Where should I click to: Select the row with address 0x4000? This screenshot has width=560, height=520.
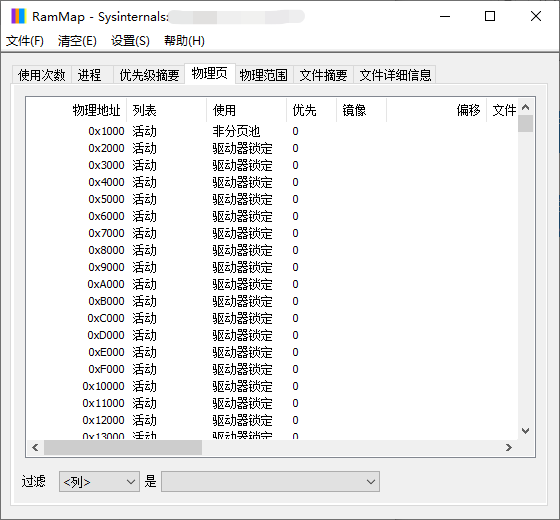[x=271, y=182]
